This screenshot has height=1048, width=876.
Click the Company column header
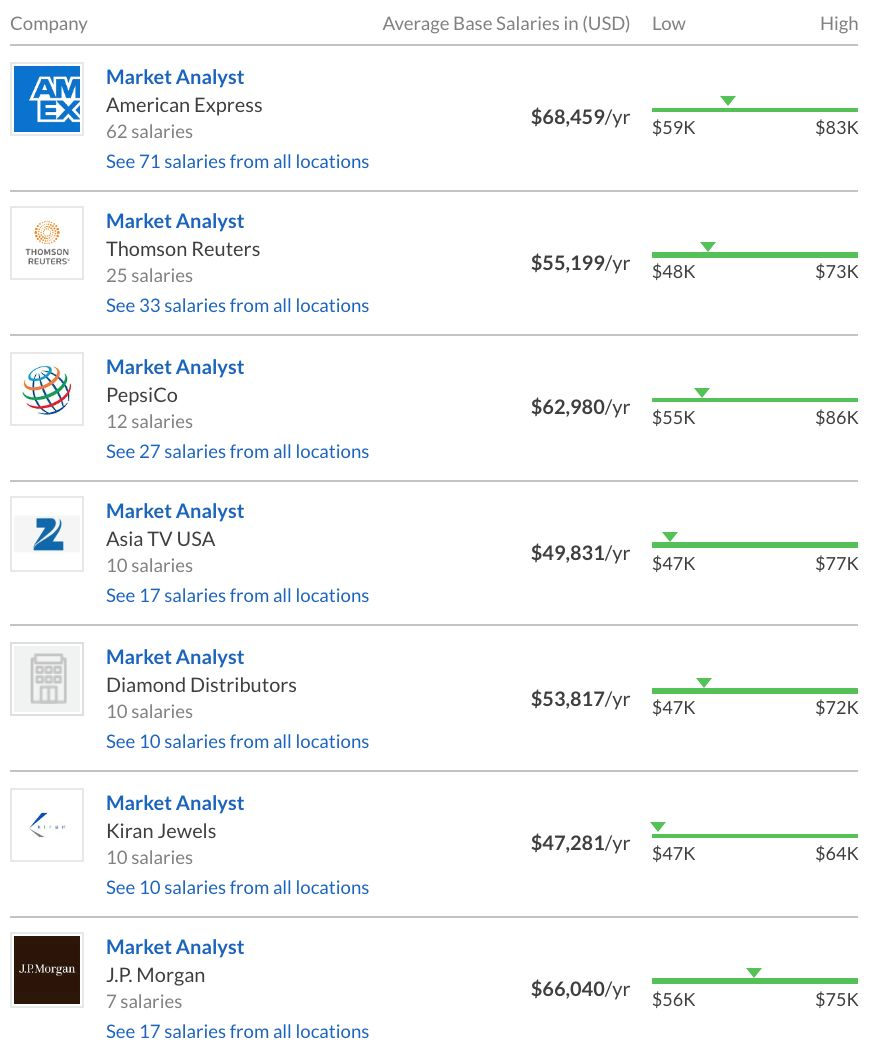(49, 23)
